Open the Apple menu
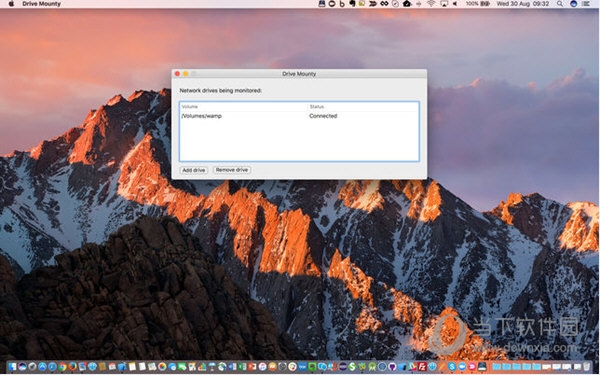 11,4
